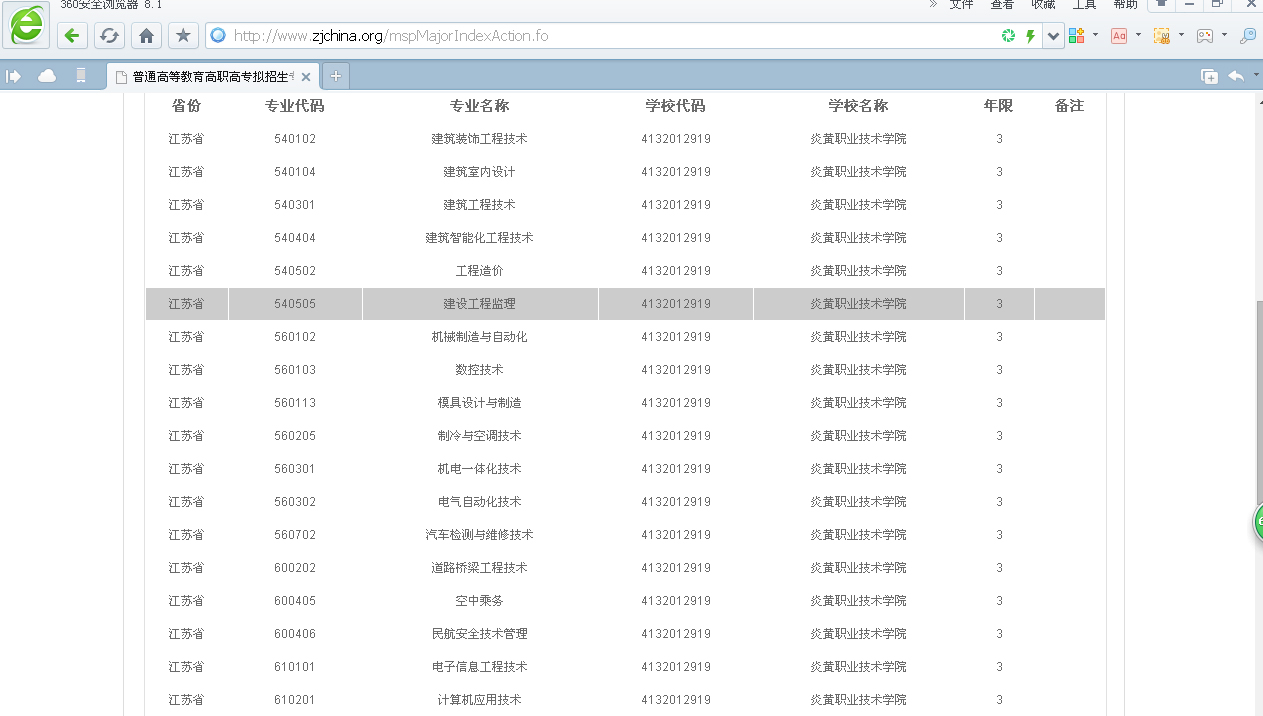The width and height of the screenshot is (1263, 716).
Task: Open dropdown arrow beside game controller icon
Action: click(x=1224, y=36)
